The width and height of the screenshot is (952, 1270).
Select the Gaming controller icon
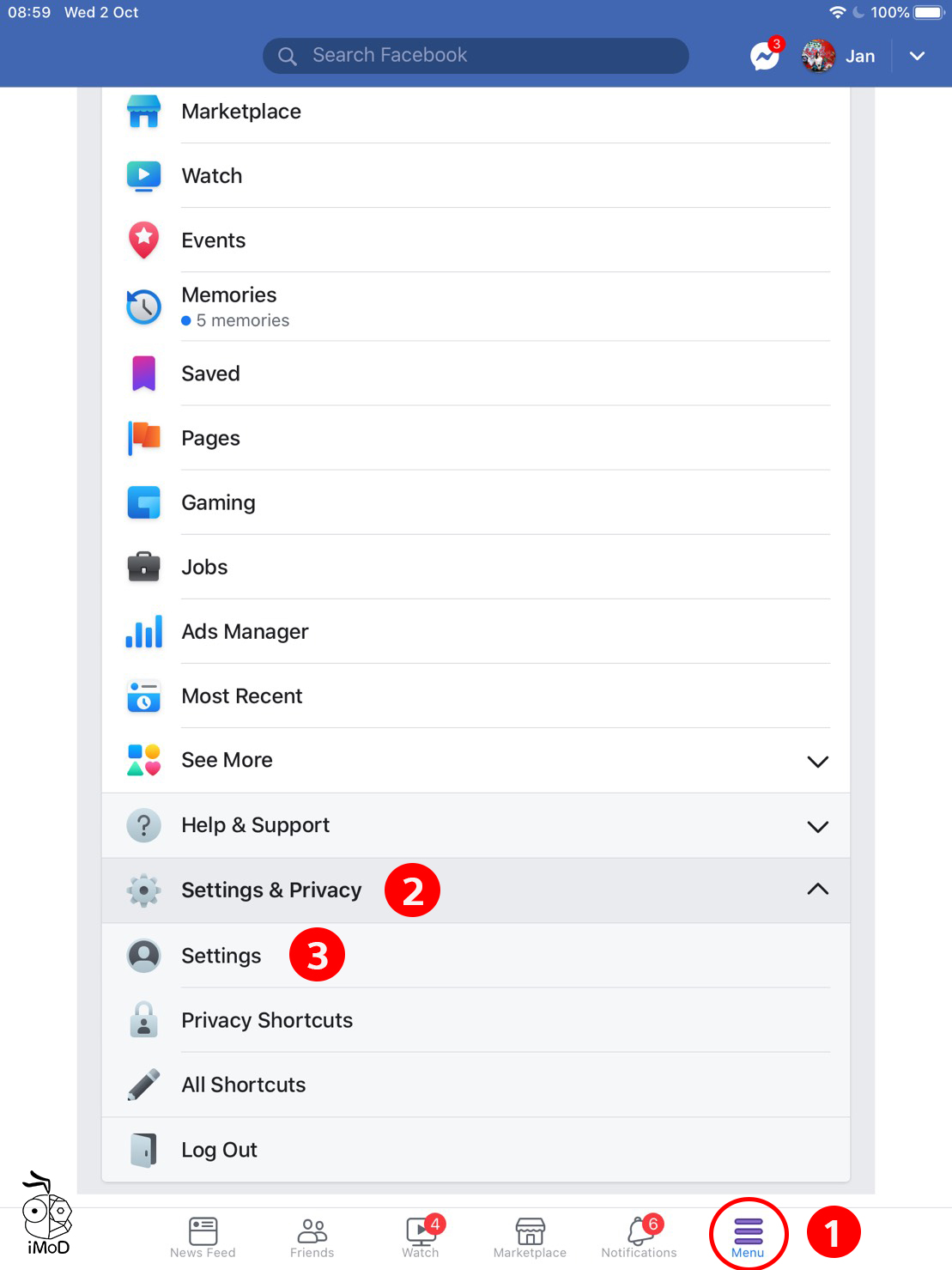tap(143, 502)
